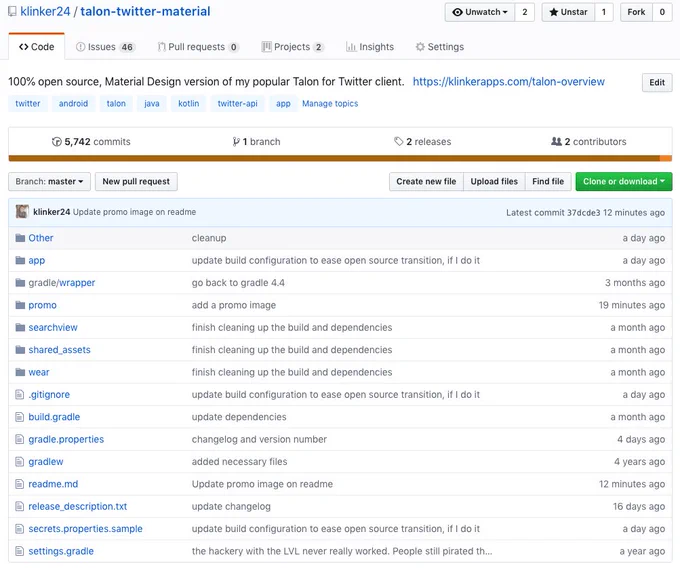
Task: Select the twitter topic tag
Action: 28,104
